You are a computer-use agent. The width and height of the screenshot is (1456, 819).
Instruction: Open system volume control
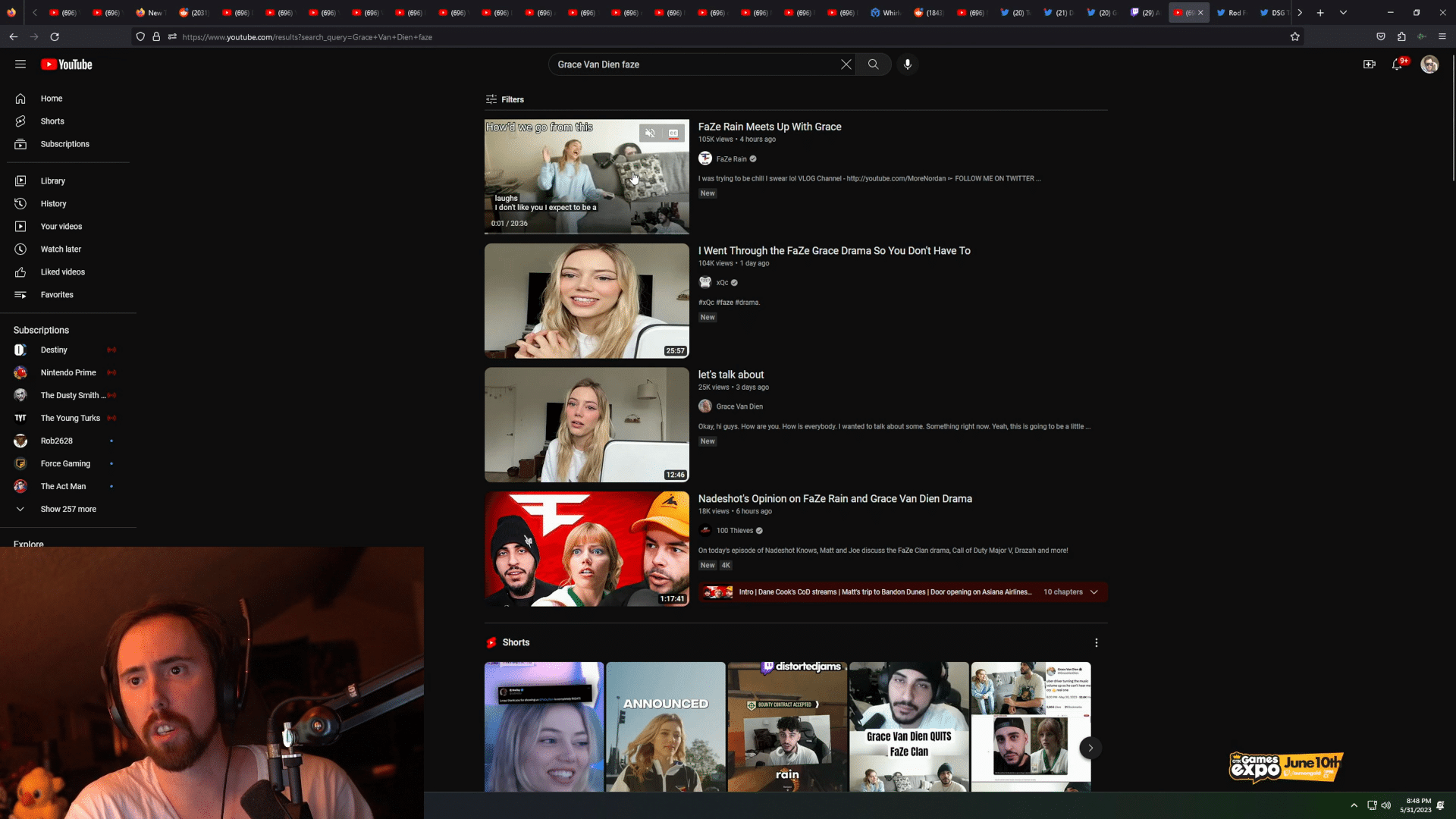point(1386,805)
